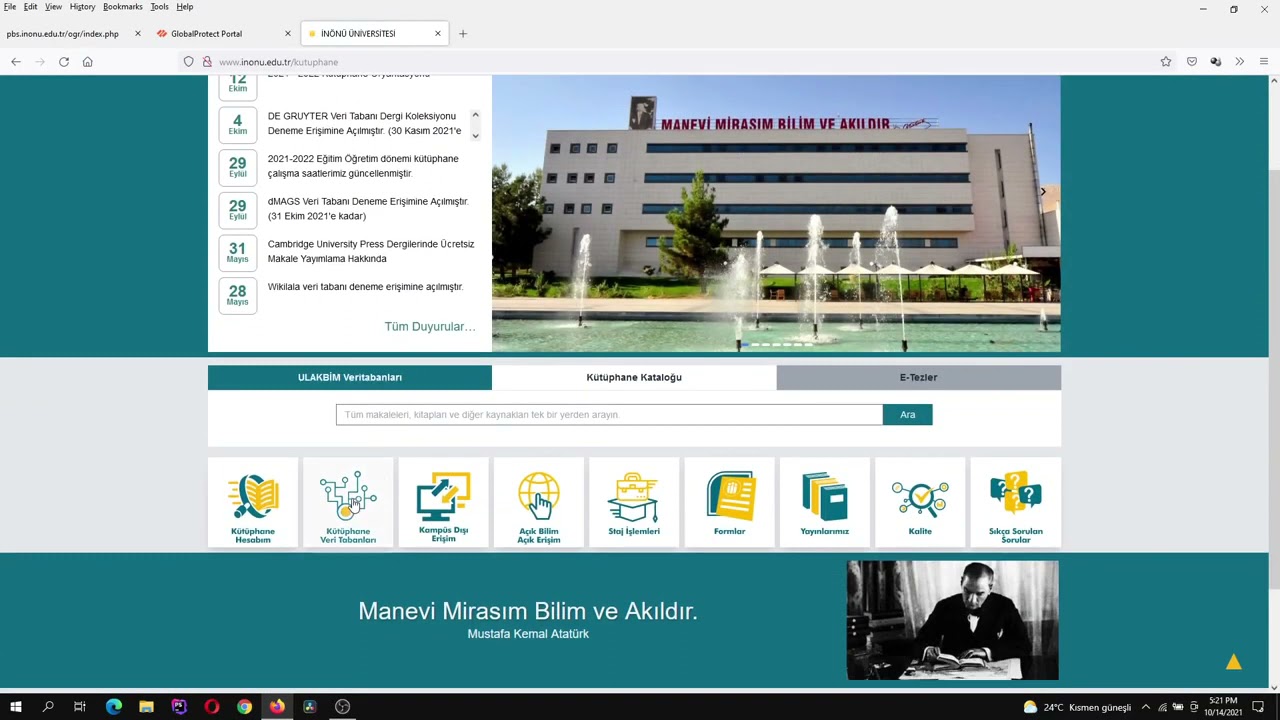Screen dimensions: 1280x720
Task: Open Tüm Duyurular link
Action: [430, 326]
